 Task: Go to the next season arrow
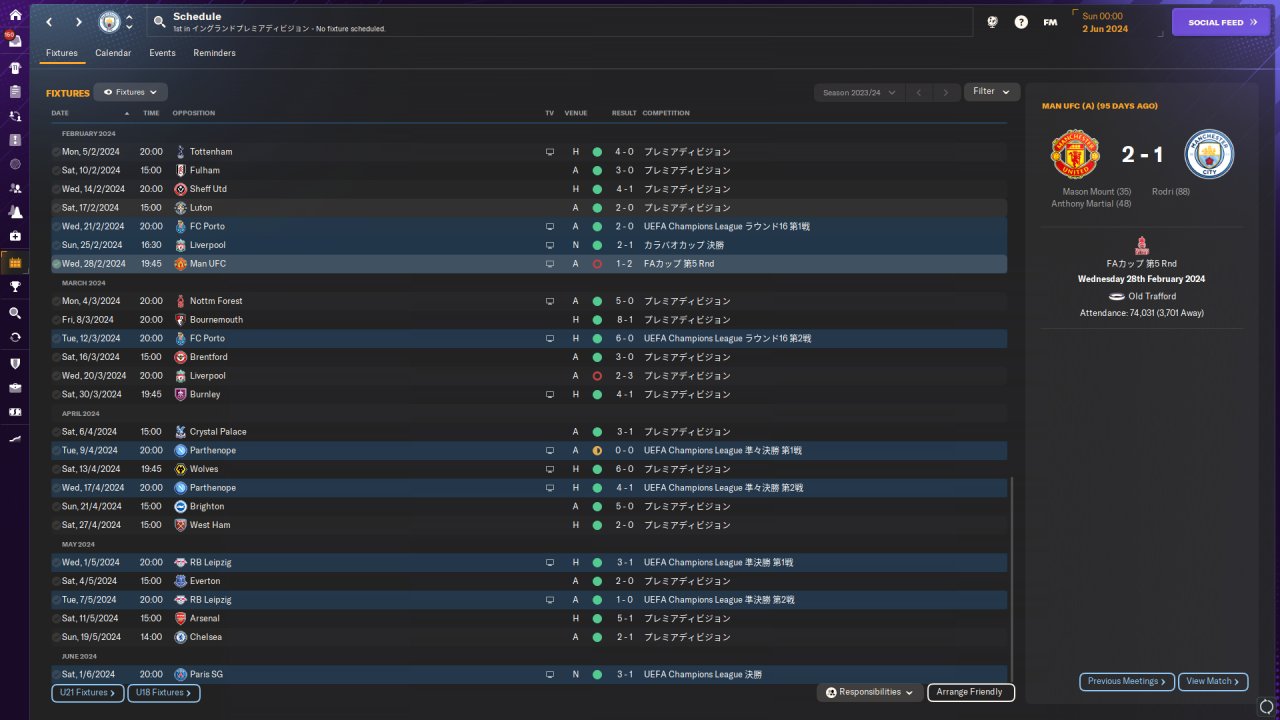click(x=946, y=93)
